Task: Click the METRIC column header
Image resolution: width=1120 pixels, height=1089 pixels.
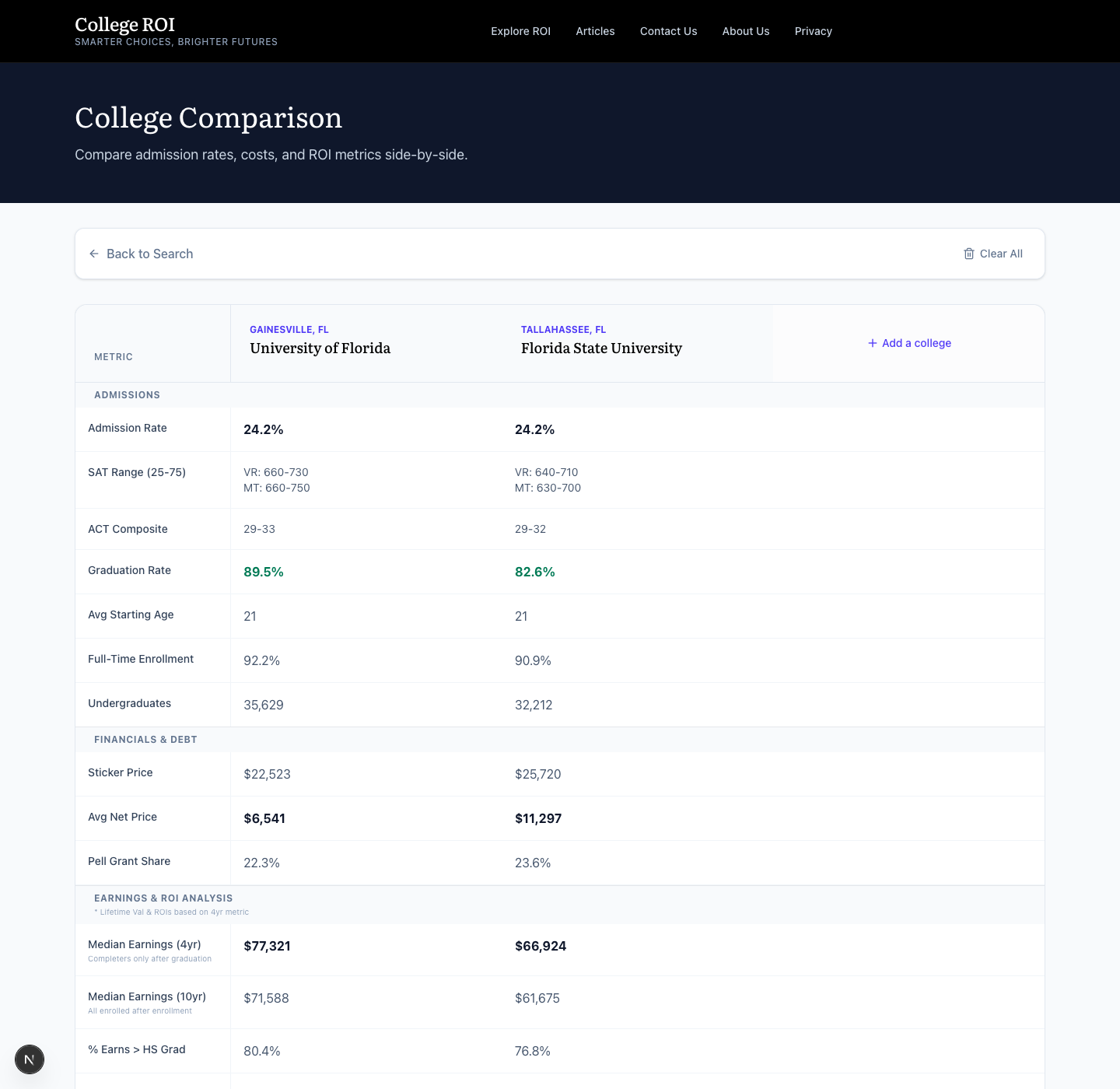Action: [114, 357]
